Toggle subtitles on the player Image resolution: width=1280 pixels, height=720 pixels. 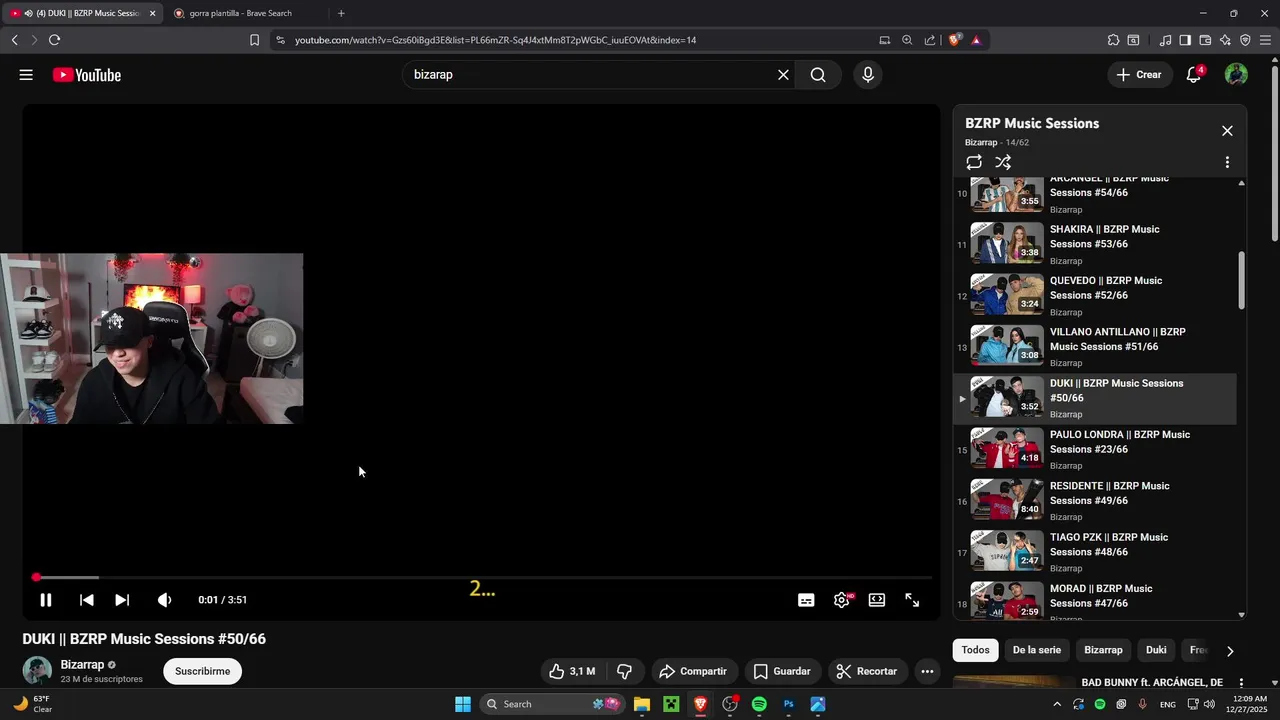tap(806, 600)
